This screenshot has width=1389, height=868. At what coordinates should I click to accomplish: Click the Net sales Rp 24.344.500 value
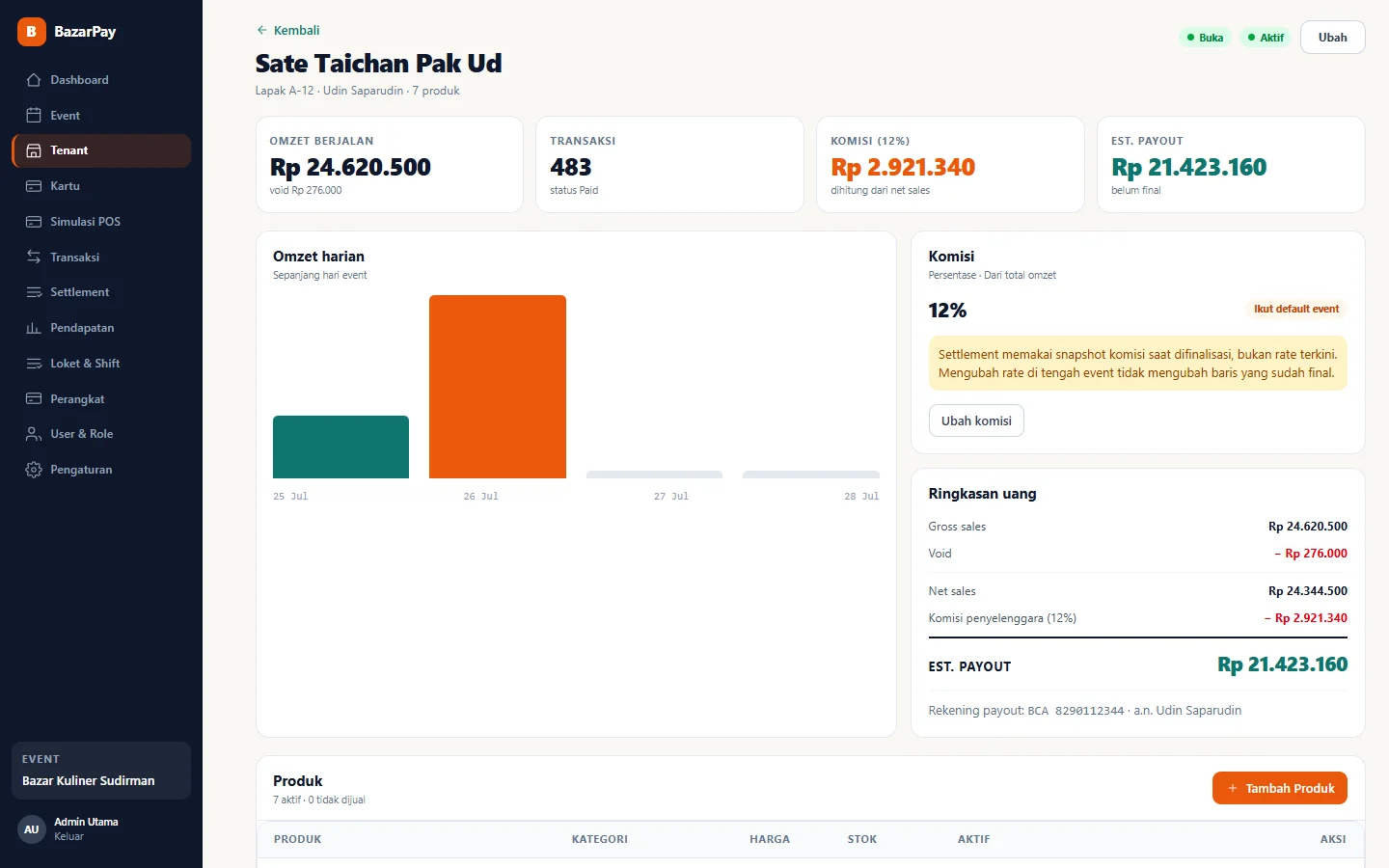pos(1308,591)
